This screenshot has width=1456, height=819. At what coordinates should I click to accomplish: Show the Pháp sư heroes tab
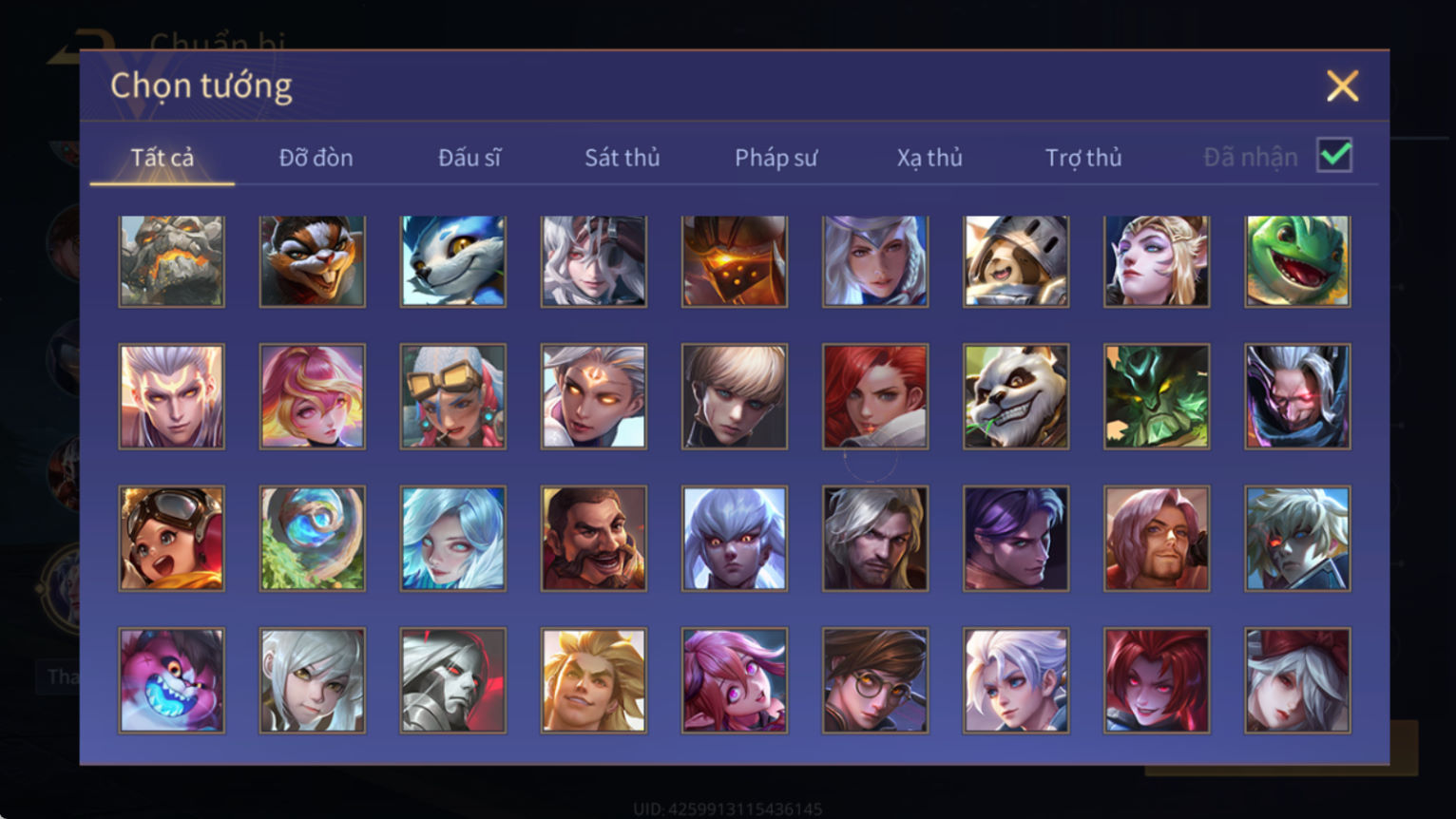[776, 158]
